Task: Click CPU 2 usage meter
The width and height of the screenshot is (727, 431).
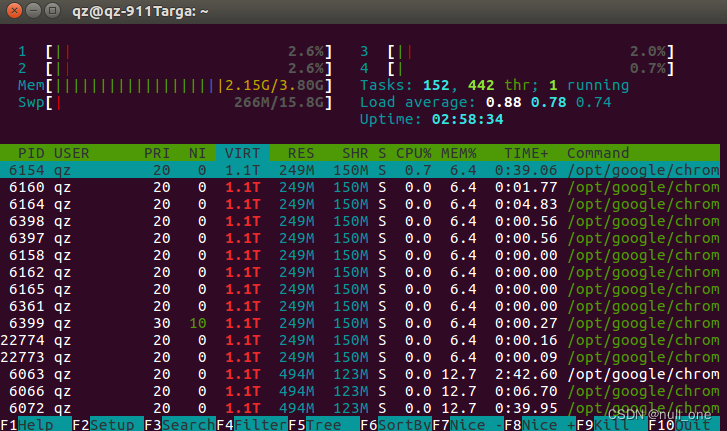Action: (175, 69)
